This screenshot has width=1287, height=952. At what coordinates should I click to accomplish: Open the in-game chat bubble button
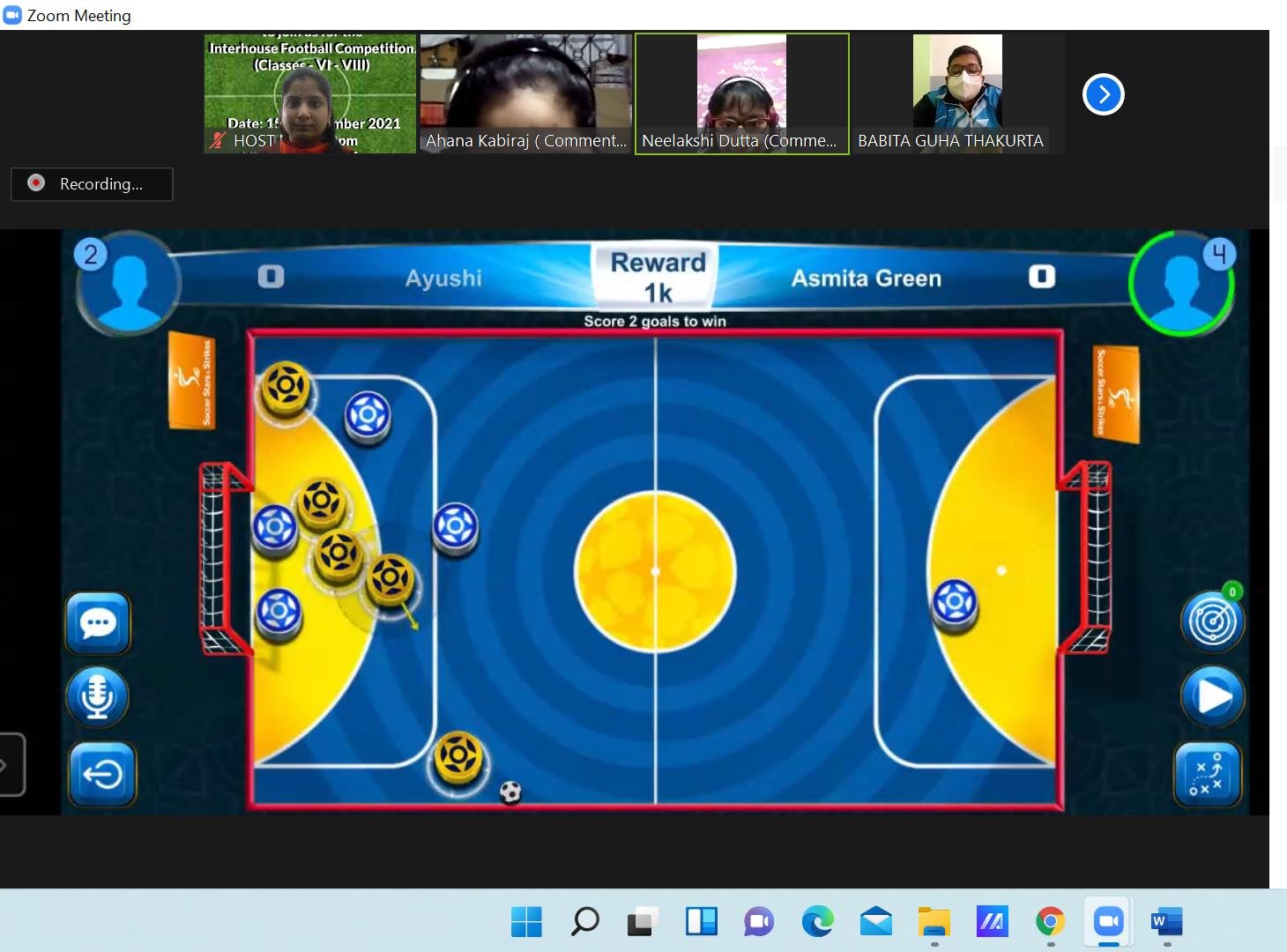98,623
